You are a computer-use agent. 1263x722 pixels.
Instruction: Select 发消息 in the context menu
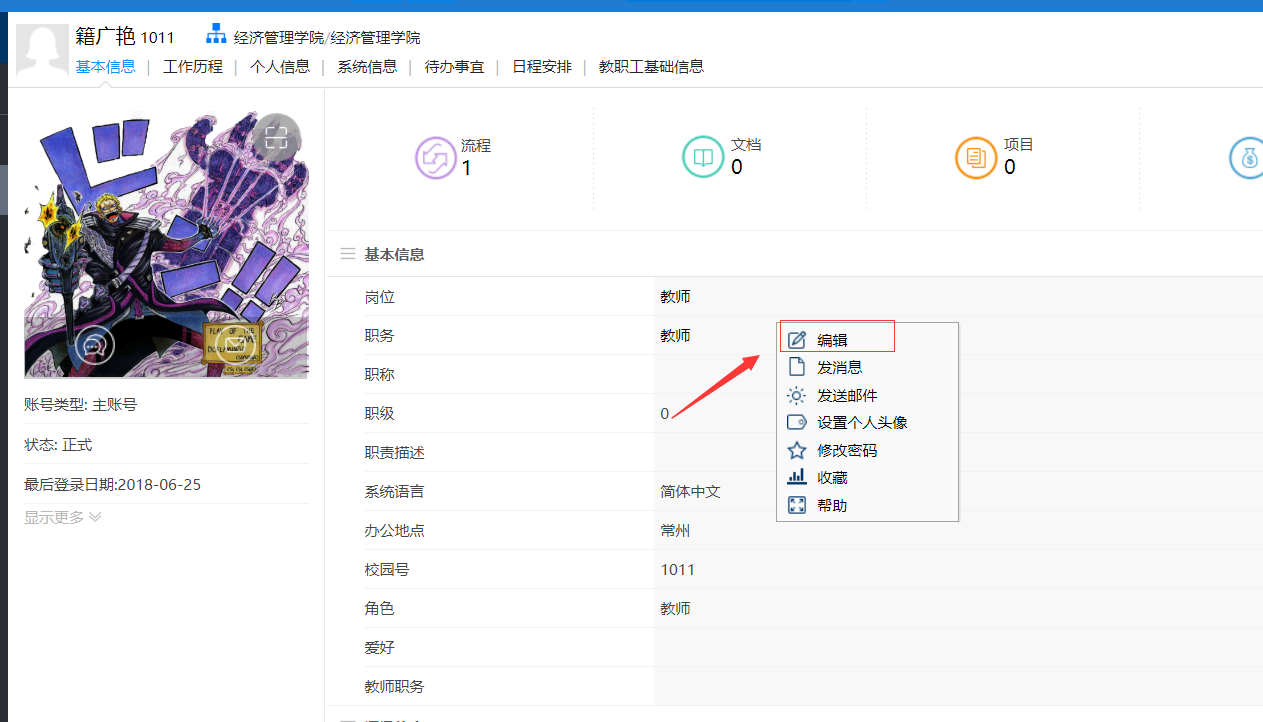click(x=839, y=368)
